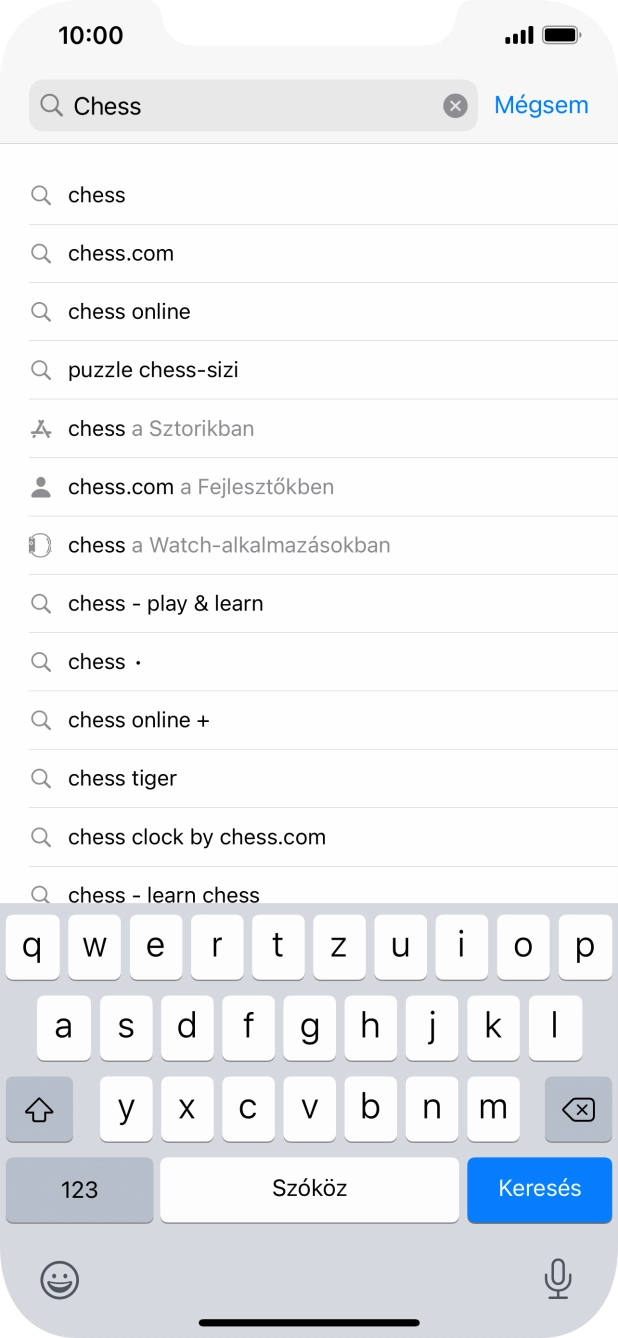Viewport: 618px width, 1338px height.
Task: Tap the Watch icon beside Watch-alkalmazásokban suggestion
Action: 41,545
